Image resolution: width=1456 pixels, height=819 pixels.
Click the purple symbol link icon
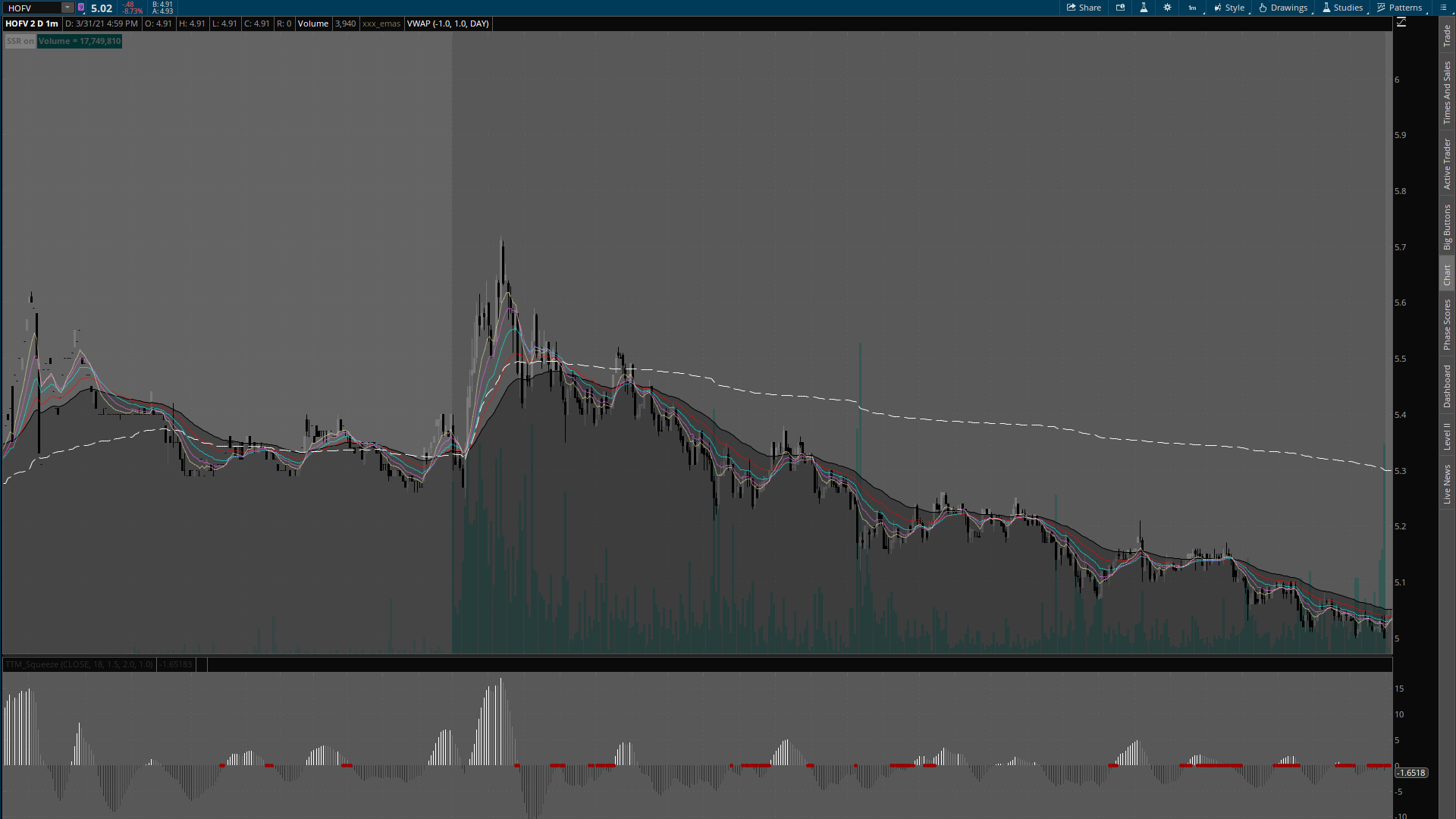pos(81,8)
